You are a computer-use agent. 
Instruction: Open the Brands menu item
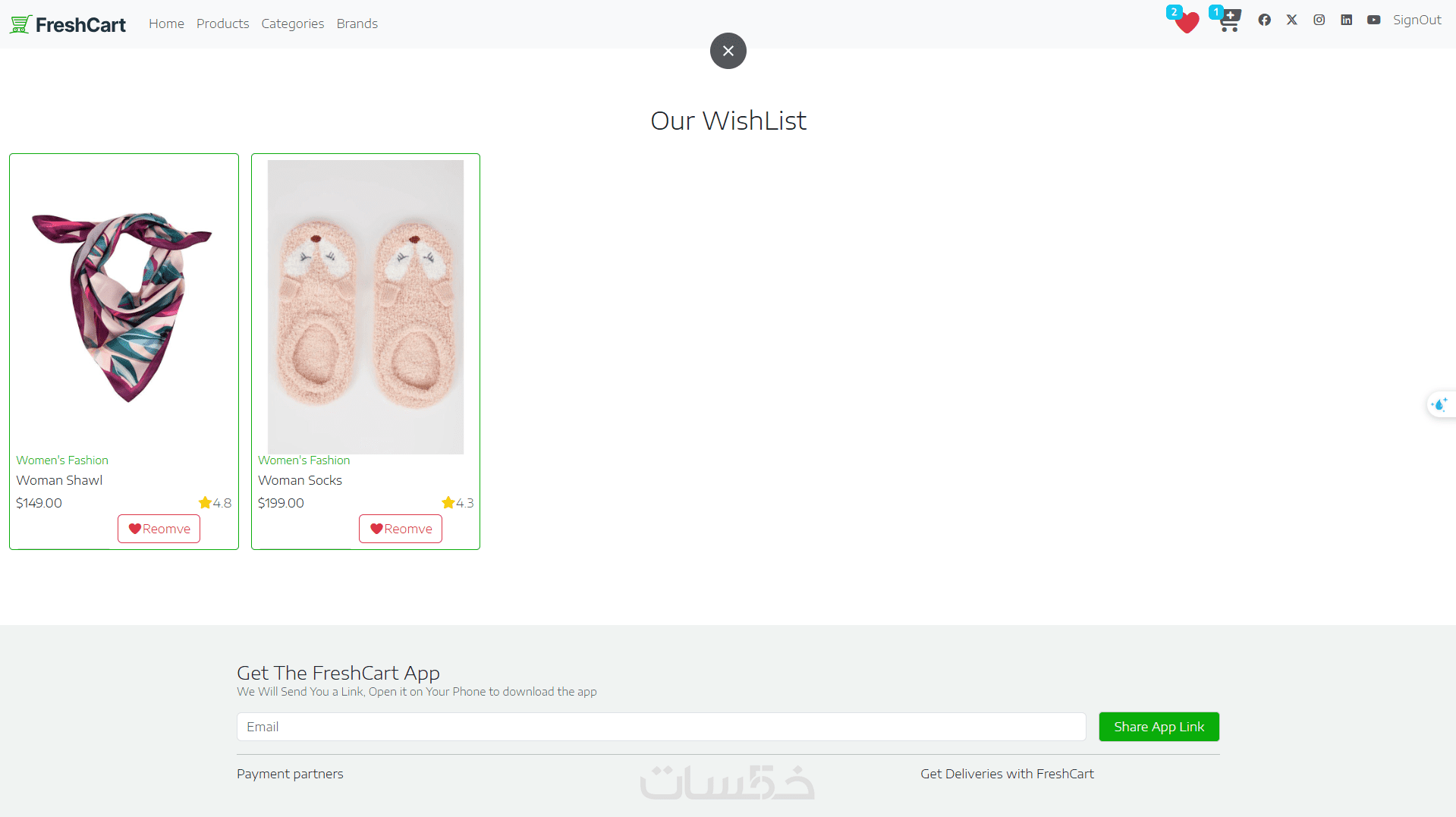pyautogui.click(x=357, y=24)
